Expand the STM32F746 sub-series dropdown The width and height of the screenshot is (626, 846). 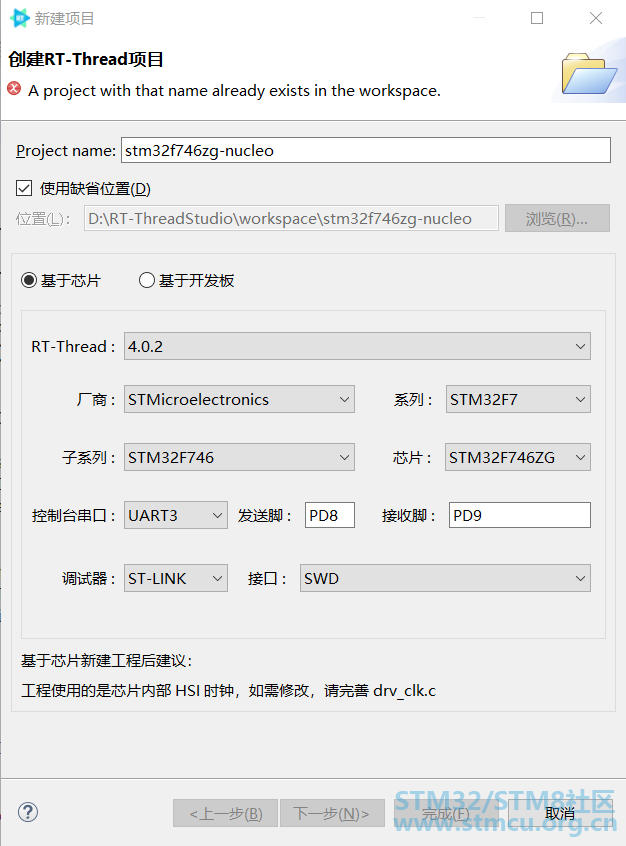pyautogui.click(x=239, y=458)
